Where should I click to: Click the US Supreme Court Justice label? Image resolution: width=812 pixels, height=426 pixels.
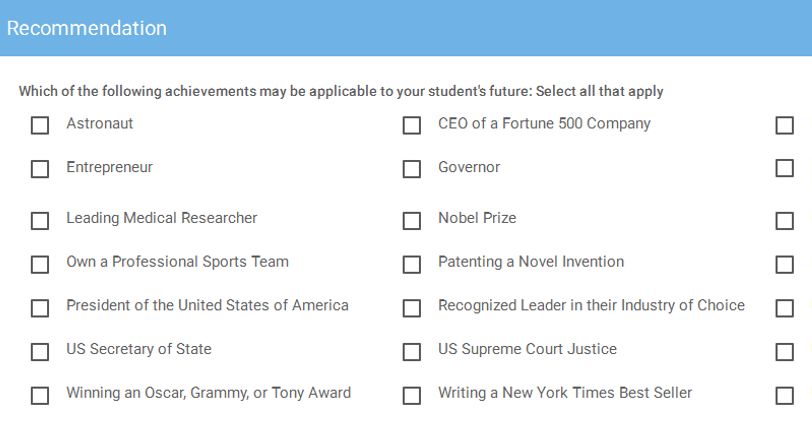coord(527,349)
